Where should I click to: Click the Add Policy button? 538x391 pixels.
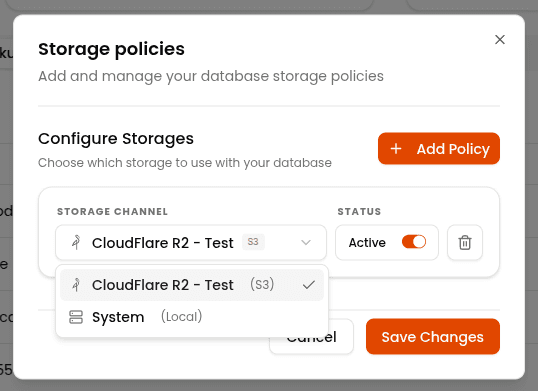439,149
